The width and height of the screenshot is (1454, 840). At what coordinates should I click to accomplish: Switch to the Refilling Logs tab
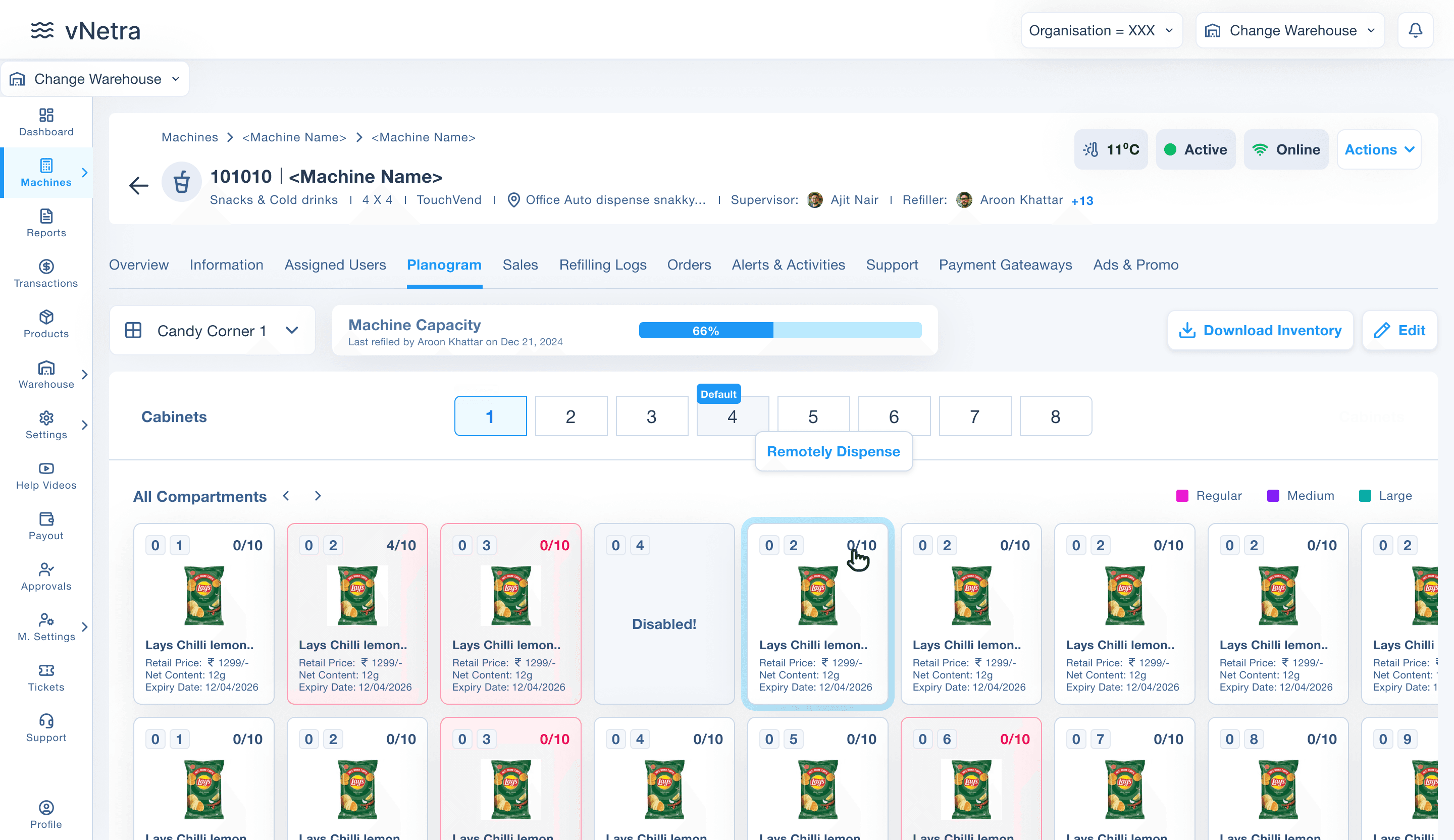coord(602,265)
